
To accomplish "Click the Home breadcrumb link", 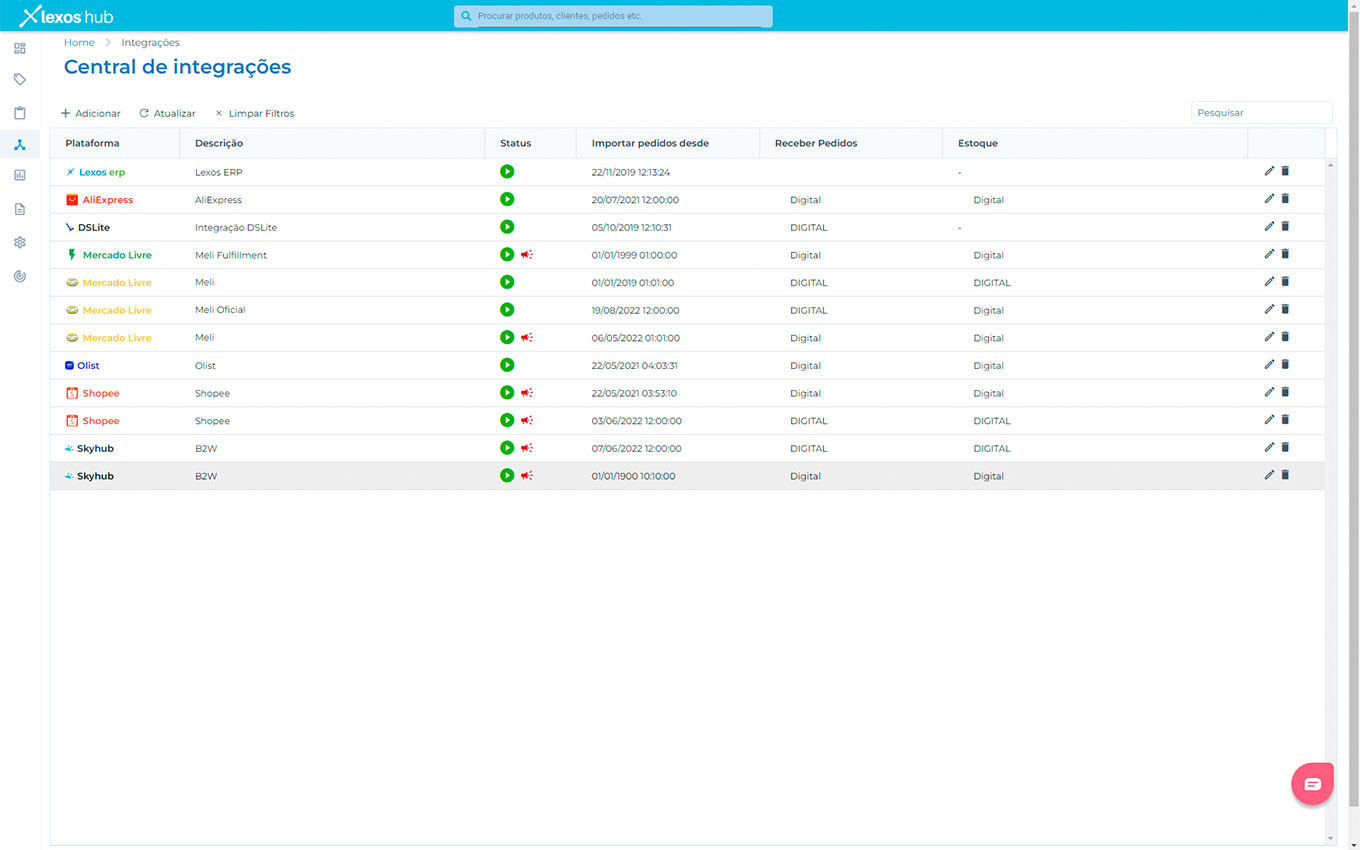I will (79, 43).
